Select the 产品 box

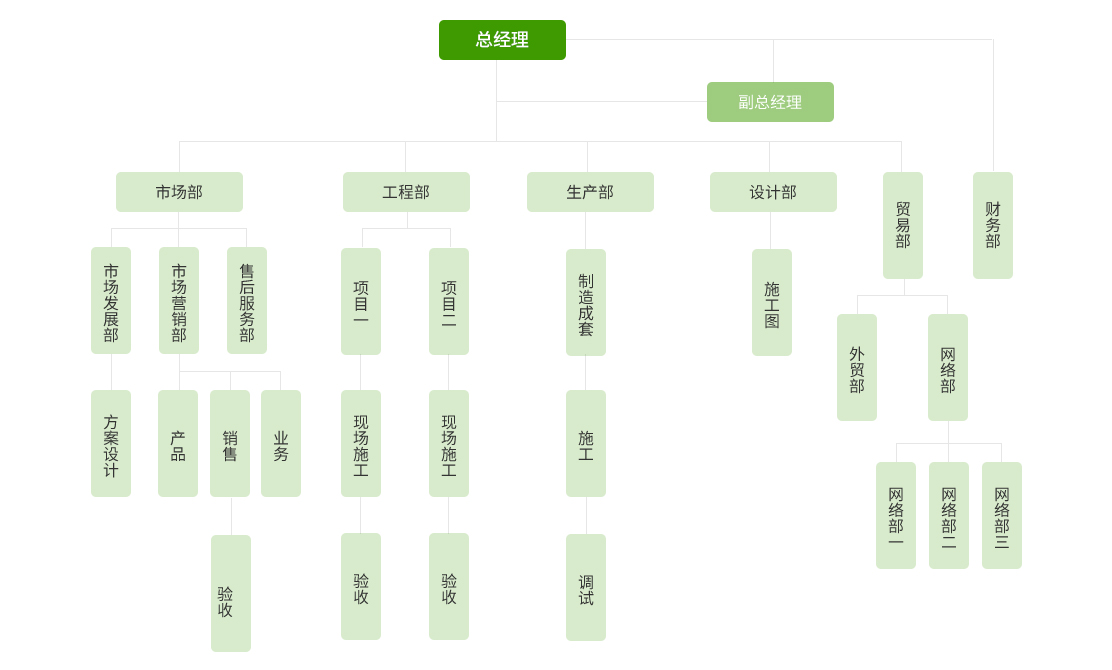pos(178,444)
